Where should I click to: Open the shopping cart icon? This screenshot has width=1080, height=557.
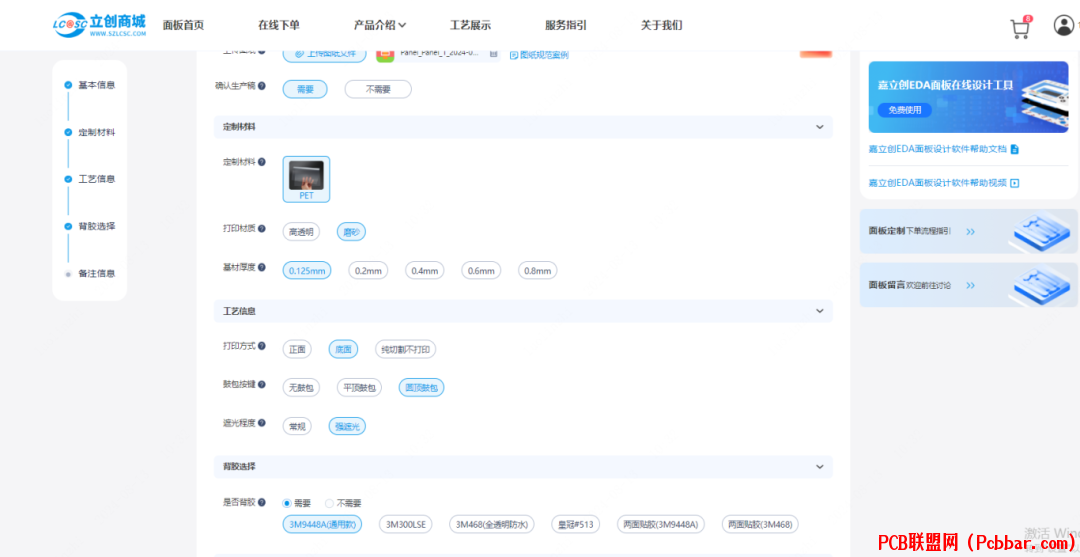pos(1019,28)
